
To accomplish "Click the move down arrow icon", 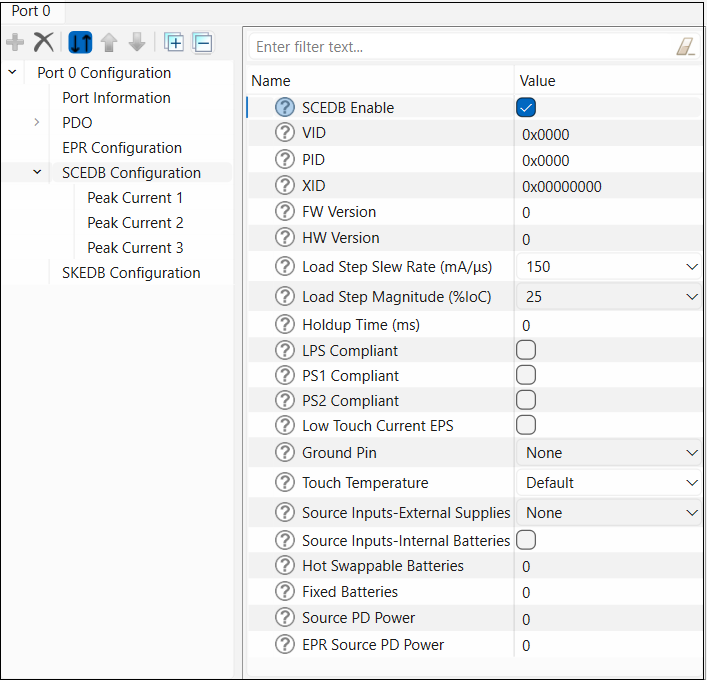I will [x=137, y=43].
